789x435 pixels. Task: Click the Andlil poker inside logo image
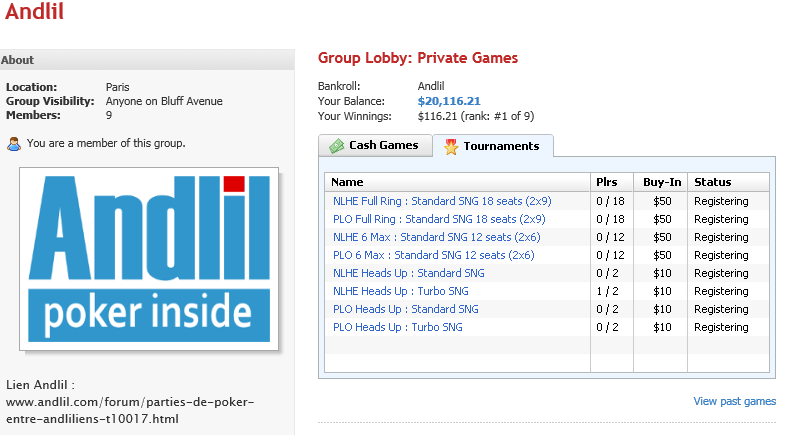(149, 259)
